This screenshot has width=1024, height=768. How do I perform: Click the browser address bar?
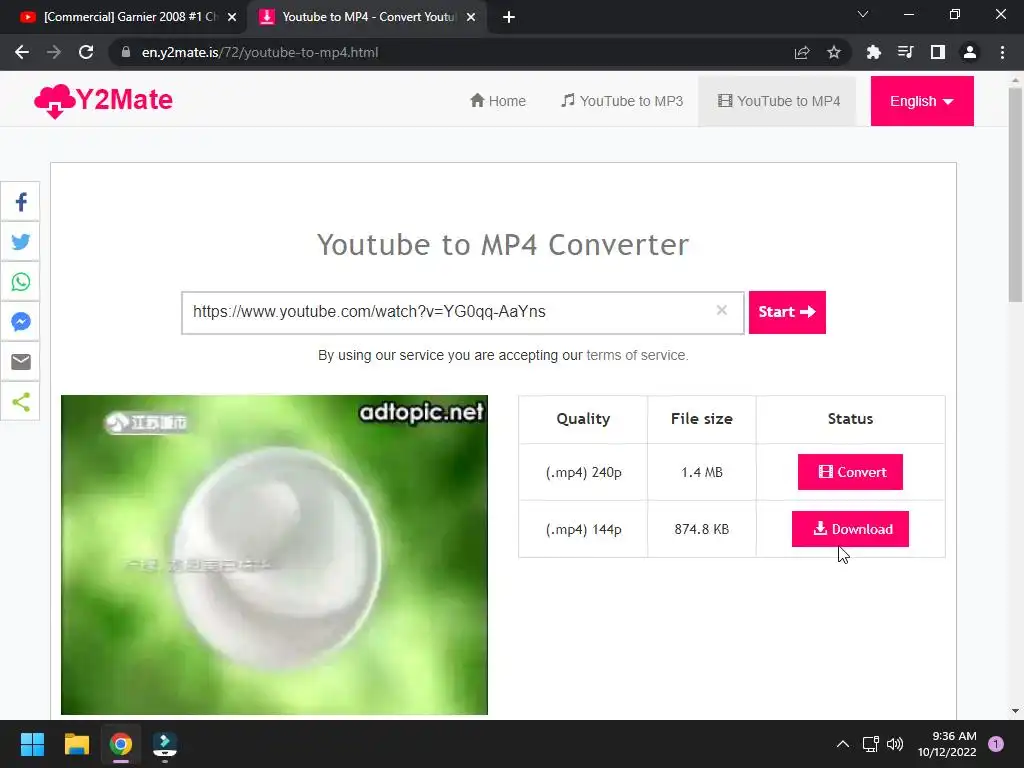[x=457, y=52]
